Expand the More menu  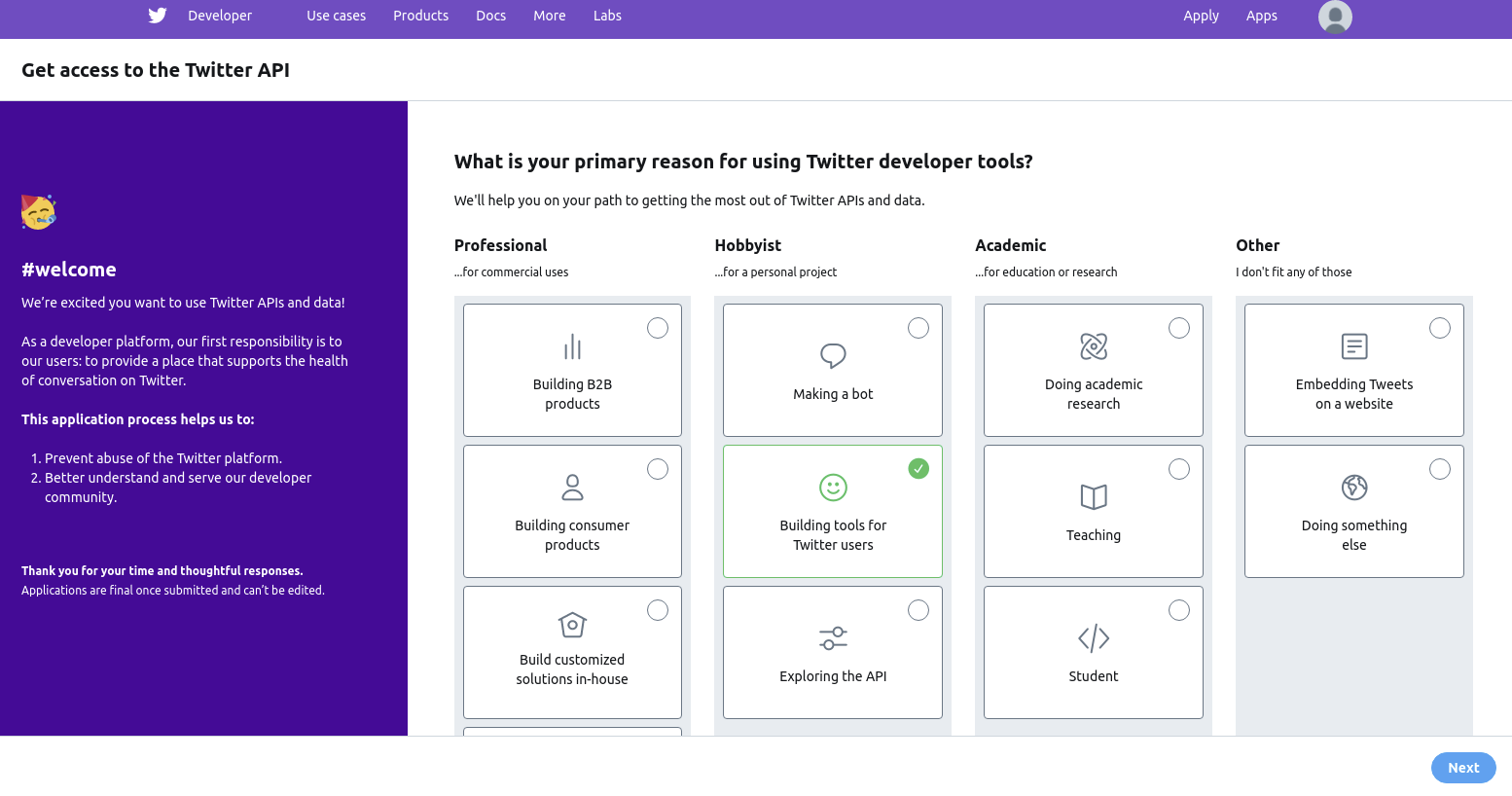[549, 16]
